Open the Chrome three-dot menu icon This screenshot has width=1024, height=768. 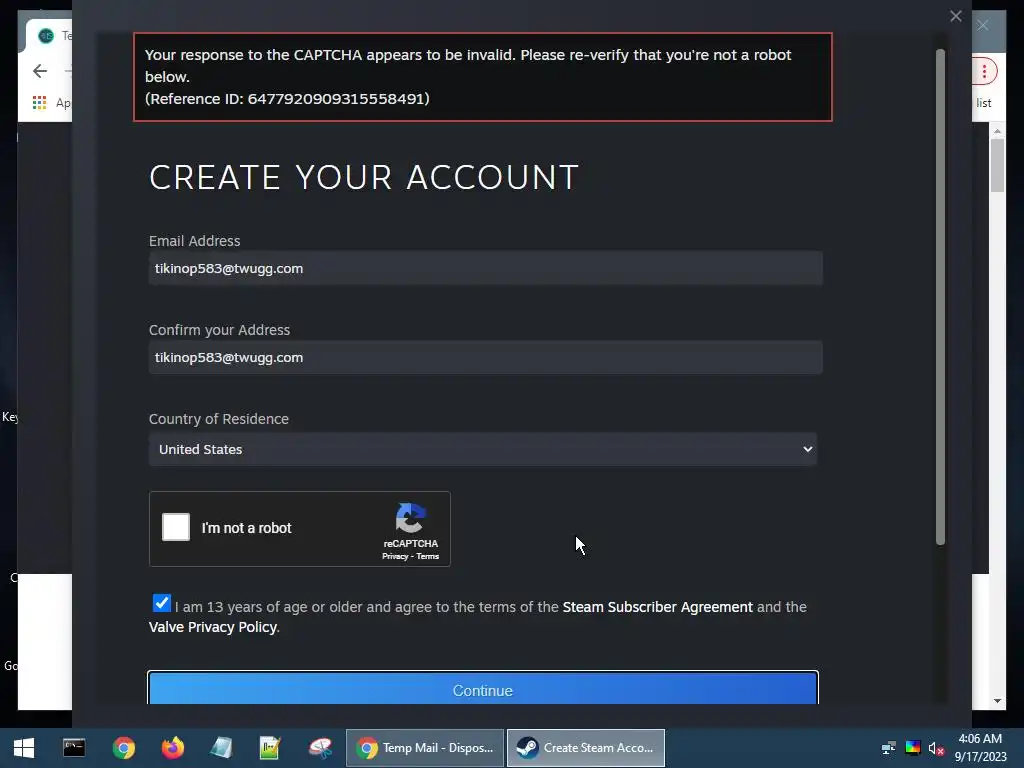(x=984, y=71)
